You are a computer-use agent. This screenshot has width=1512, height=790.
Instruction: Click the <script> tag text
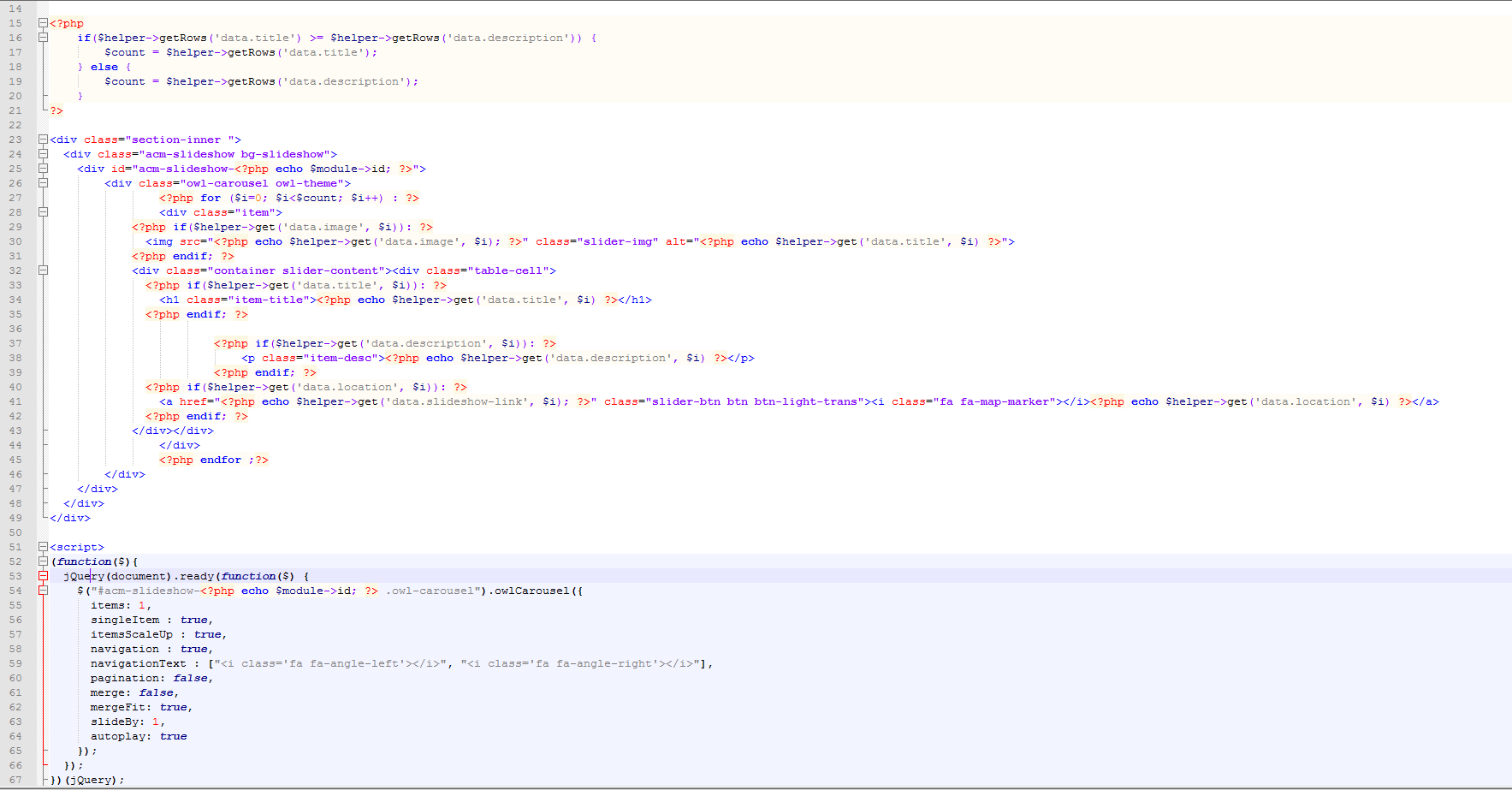[77, 547]
